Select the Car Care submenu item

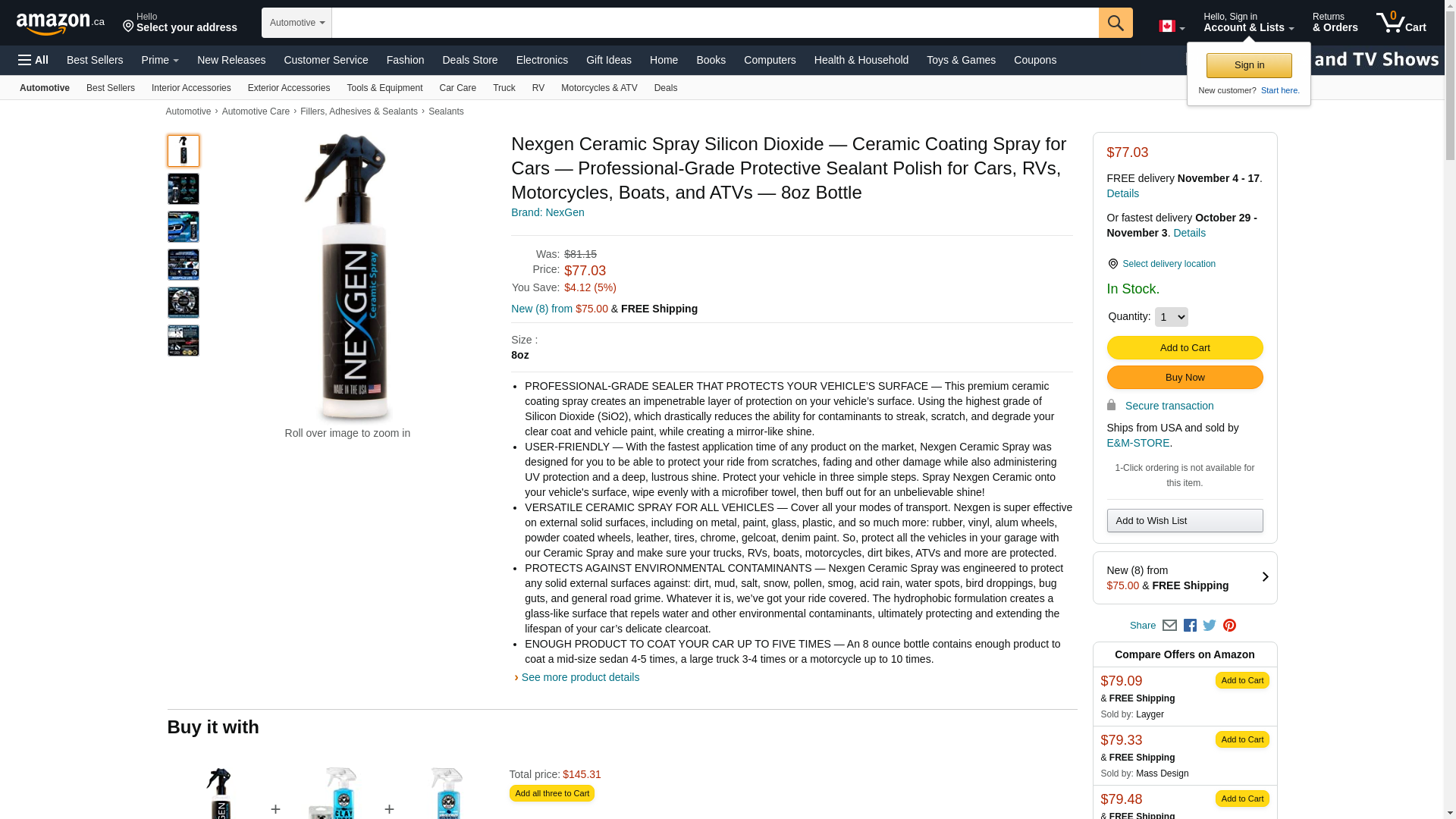pyautogui.click(x=457, y=88)
